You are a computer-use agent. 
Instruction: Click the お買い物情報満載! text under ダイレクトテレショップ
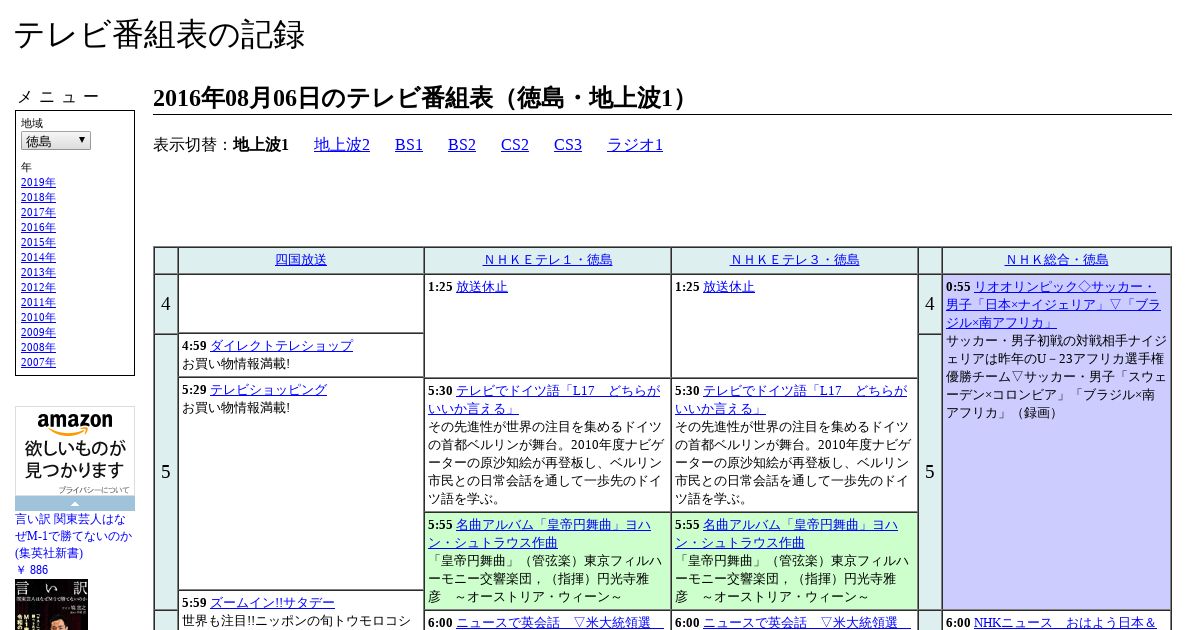click(x=236, y=364)
